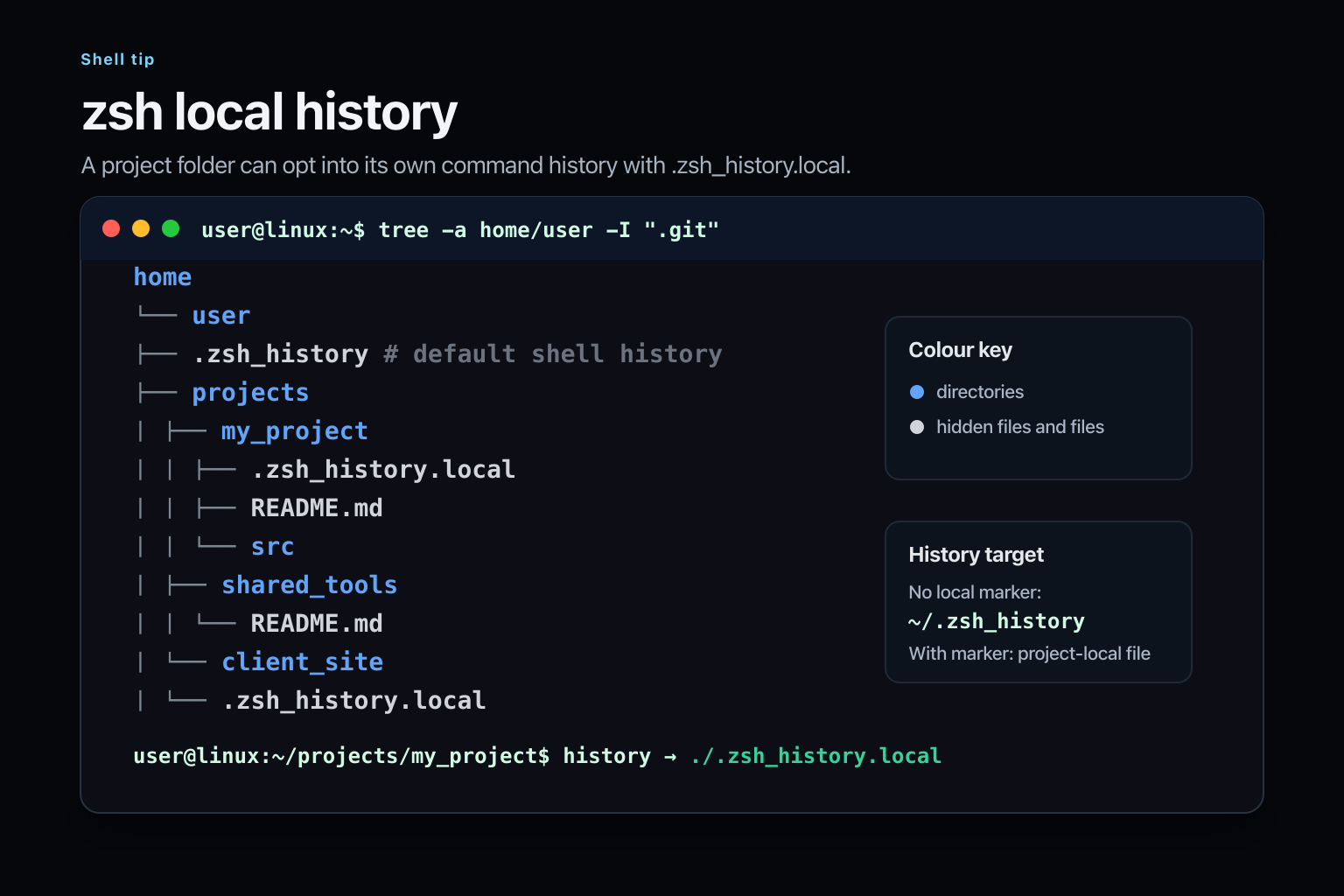Select the 'home' root directory in tree
This screenshot has height=896, width=1344.
click(x=163, y=277)
